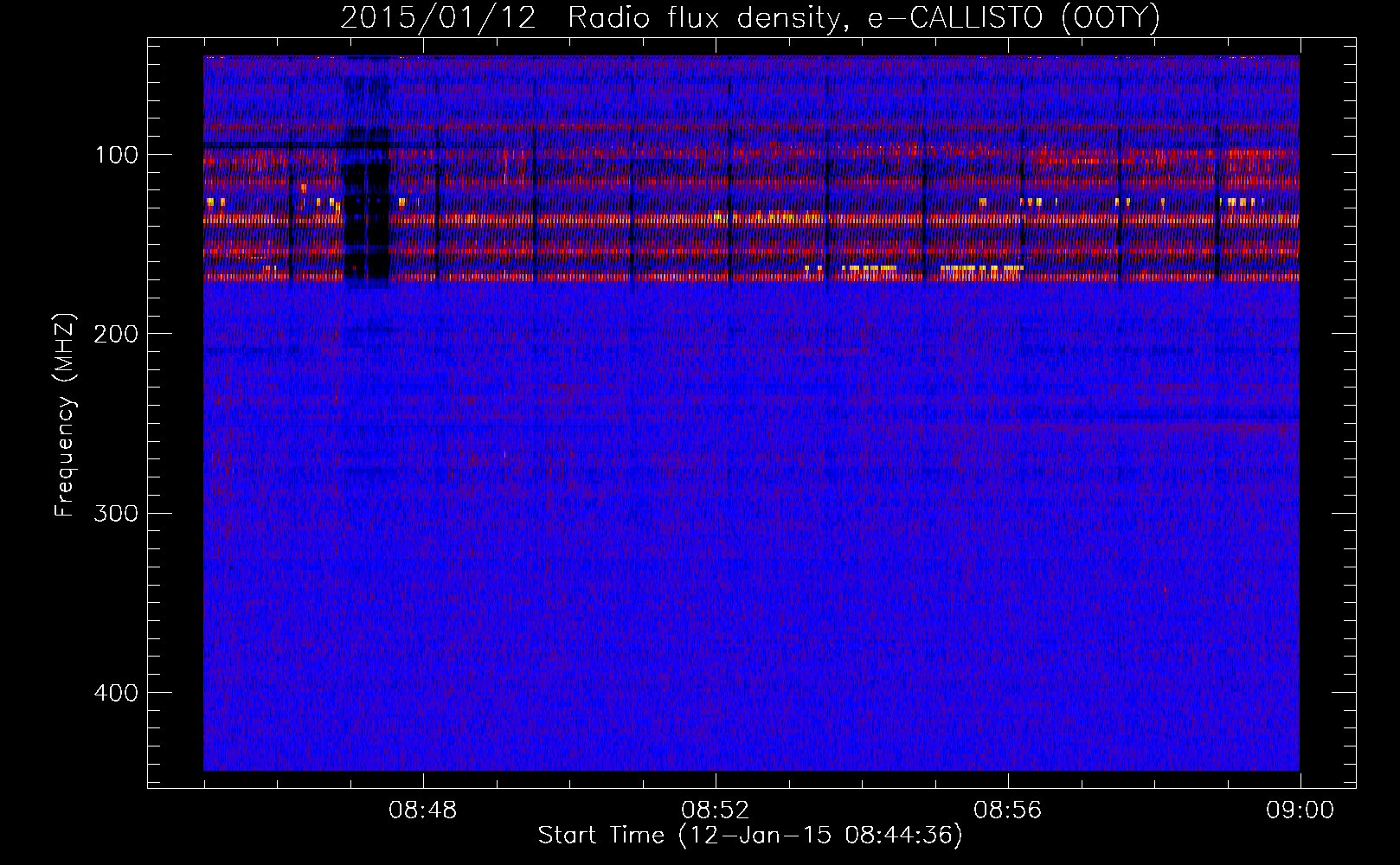This screenshot has height=865, width=1400.
Task: Click the 08:48 time tick label
Action: (423, 811)
